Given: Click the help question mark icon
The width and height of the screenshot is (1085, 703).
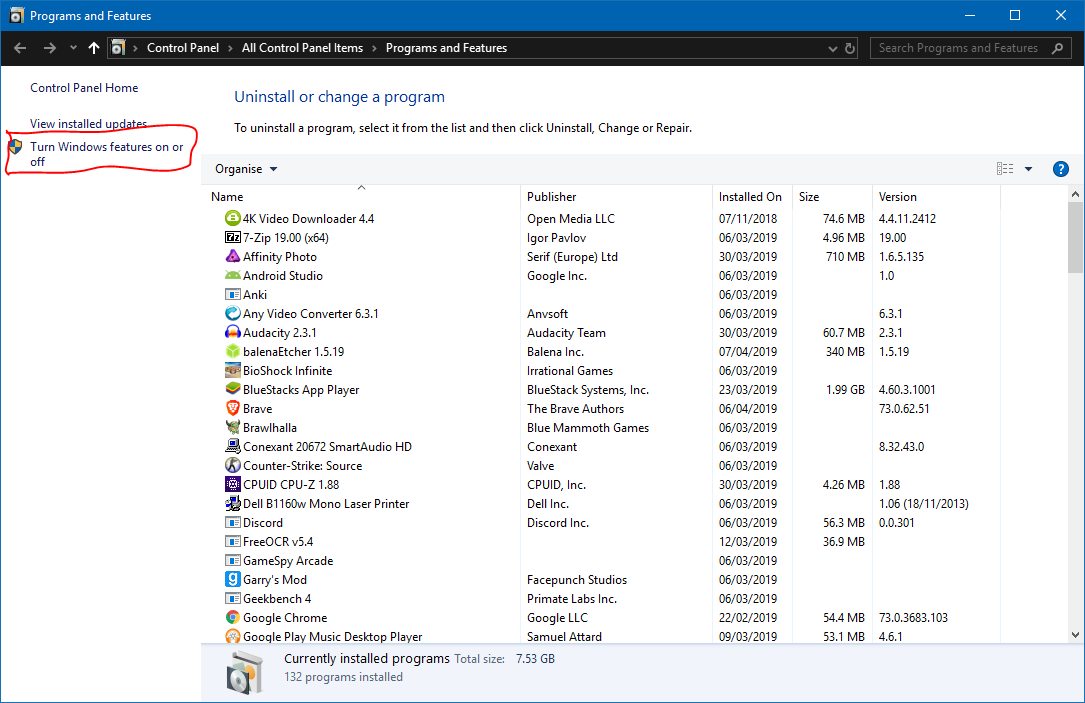Looking at the screenshot, I should click(1061, 169).
